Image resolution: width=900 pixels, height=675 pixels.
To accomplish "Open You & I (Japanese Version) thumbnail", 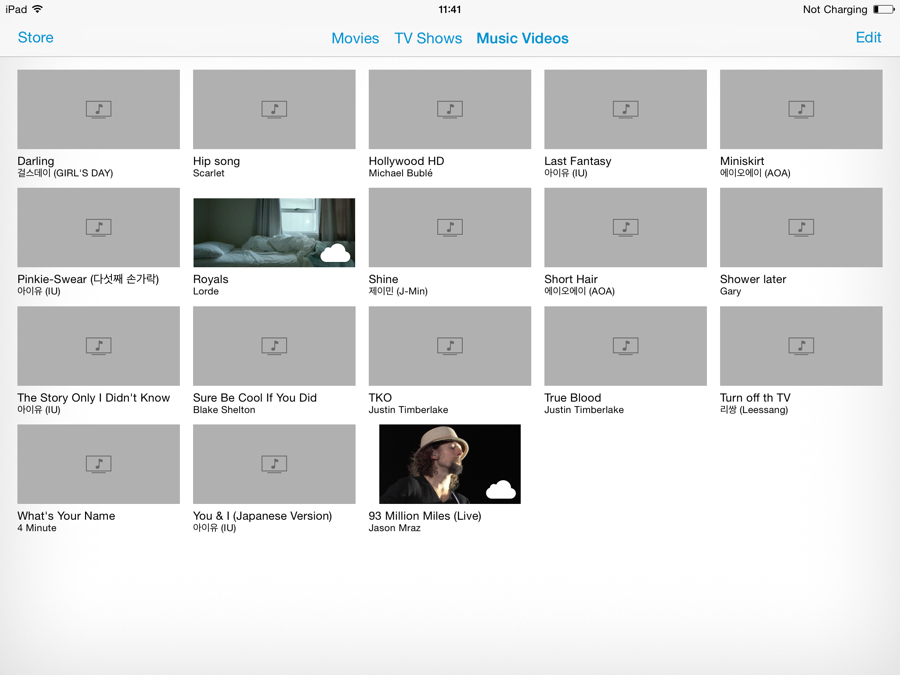I will click(274, 464).
